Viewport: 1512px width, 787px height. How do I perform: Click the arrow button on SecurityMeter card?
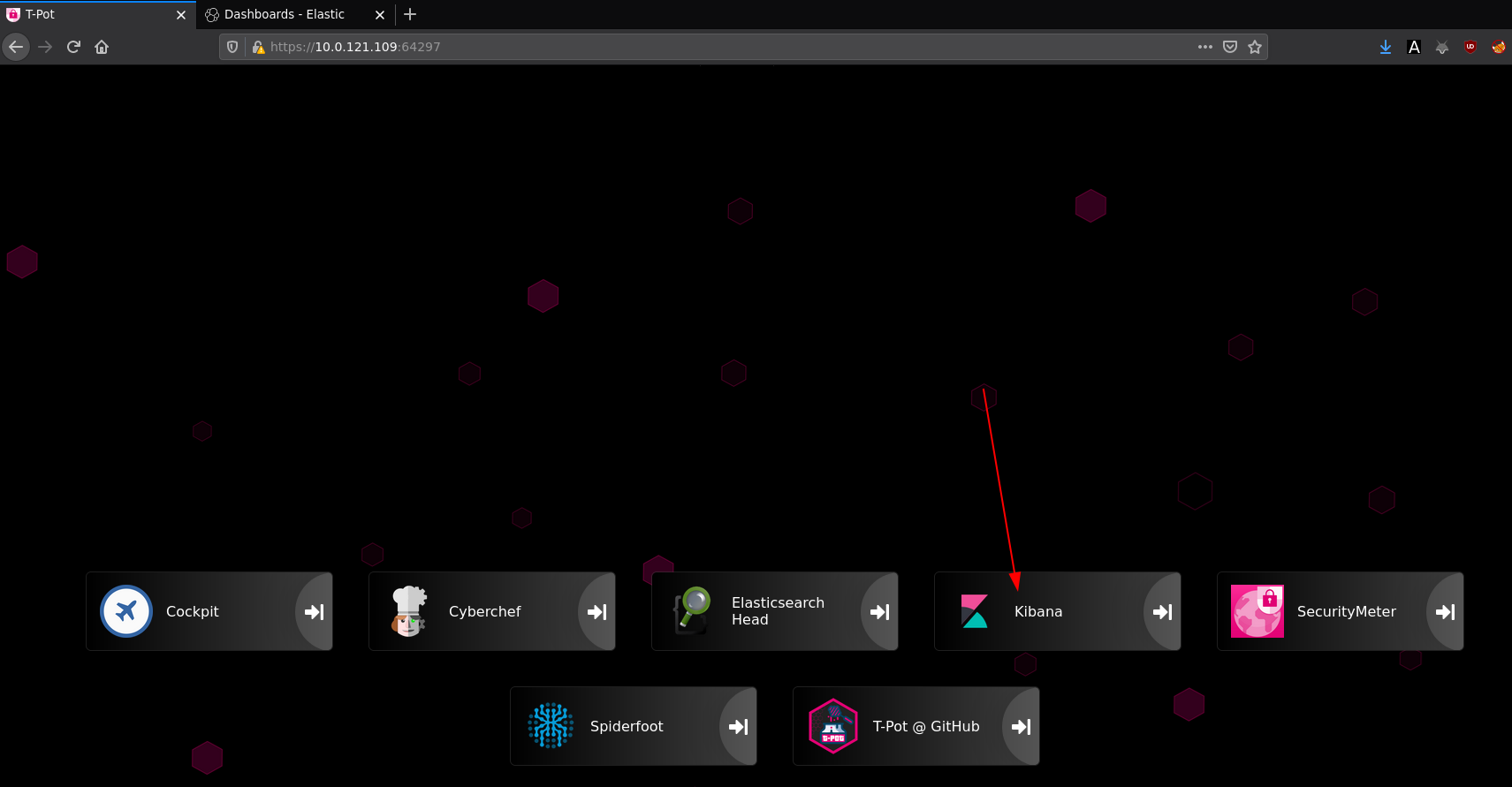coord(1446,611)
